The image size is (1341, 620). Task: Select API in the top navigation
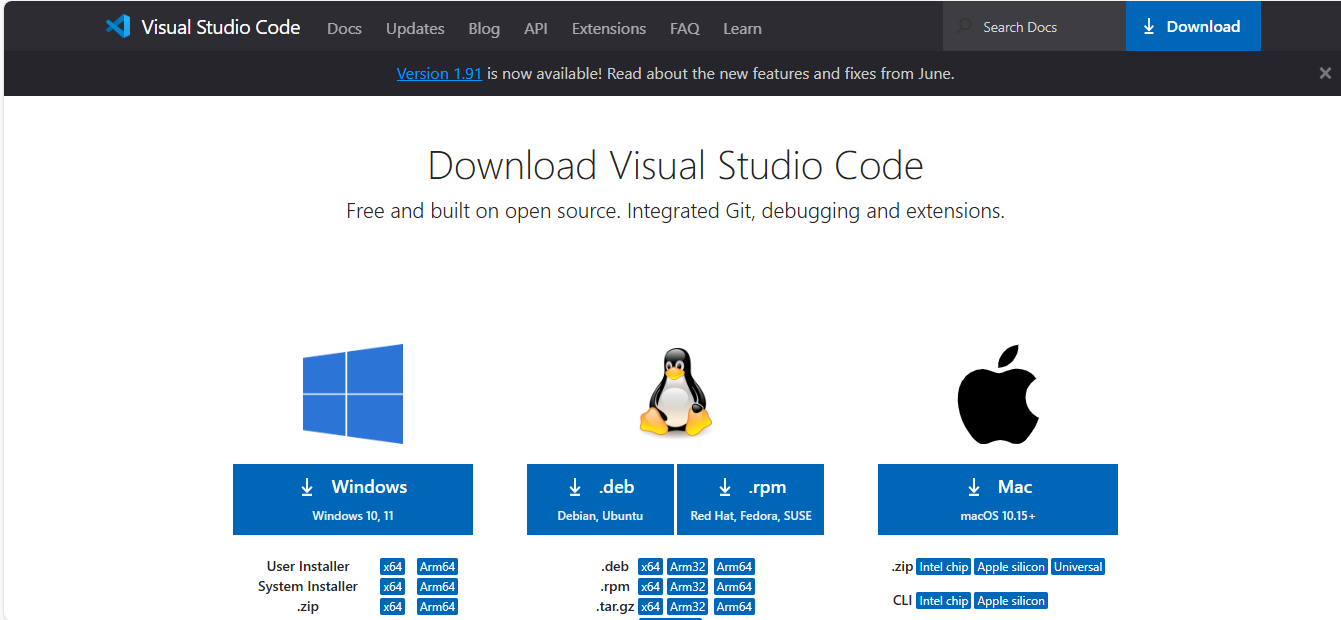point(536,28)
